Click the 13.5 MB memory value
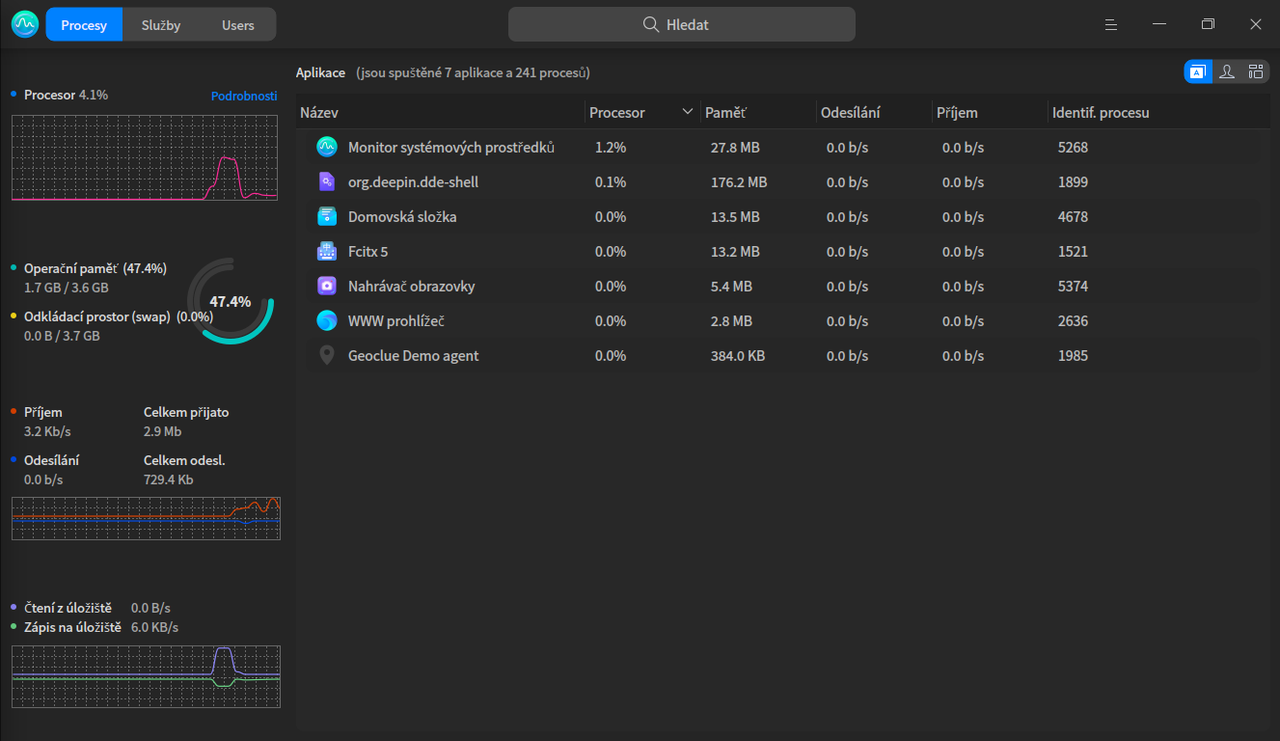The image size is (1280, 741). (x=735, y=217)
